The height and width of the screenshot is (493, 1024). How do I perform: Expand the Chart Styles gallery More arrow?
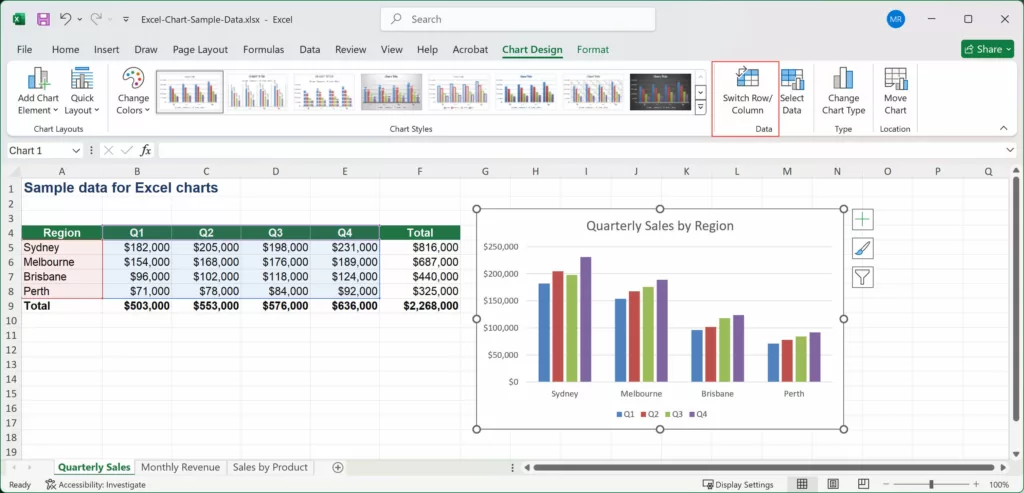701,106
